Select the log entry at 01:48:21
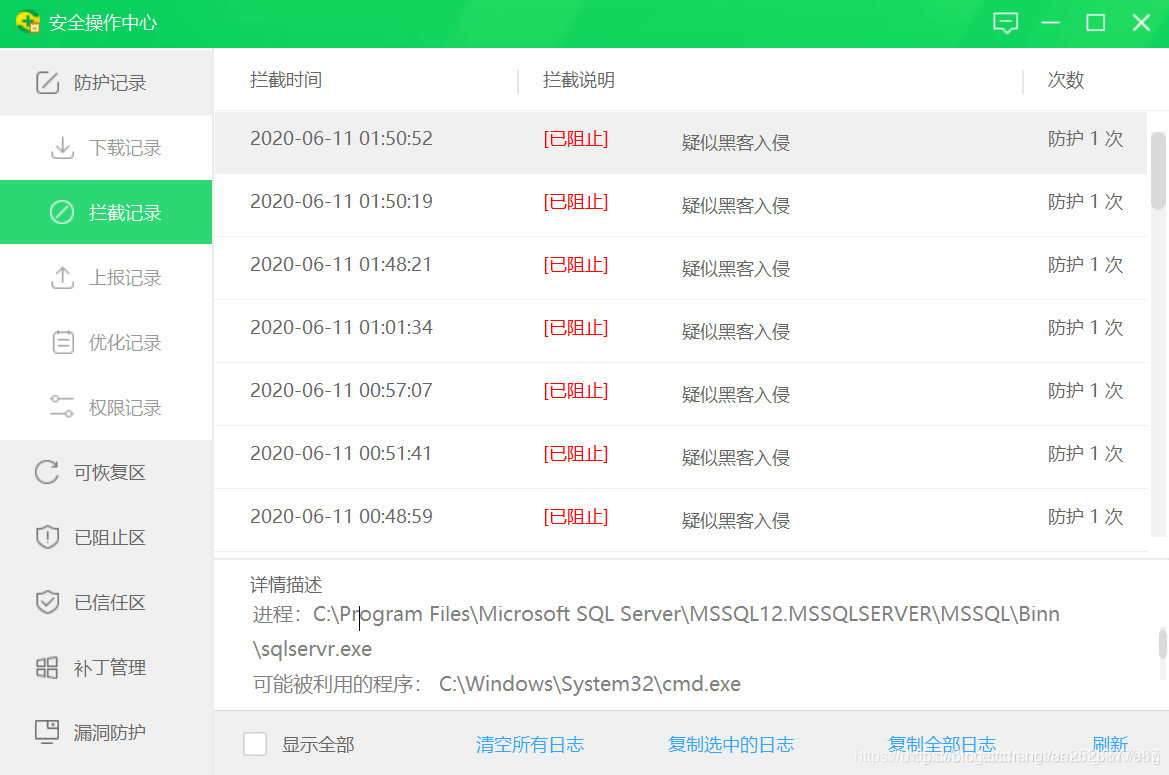 (681, 268)
